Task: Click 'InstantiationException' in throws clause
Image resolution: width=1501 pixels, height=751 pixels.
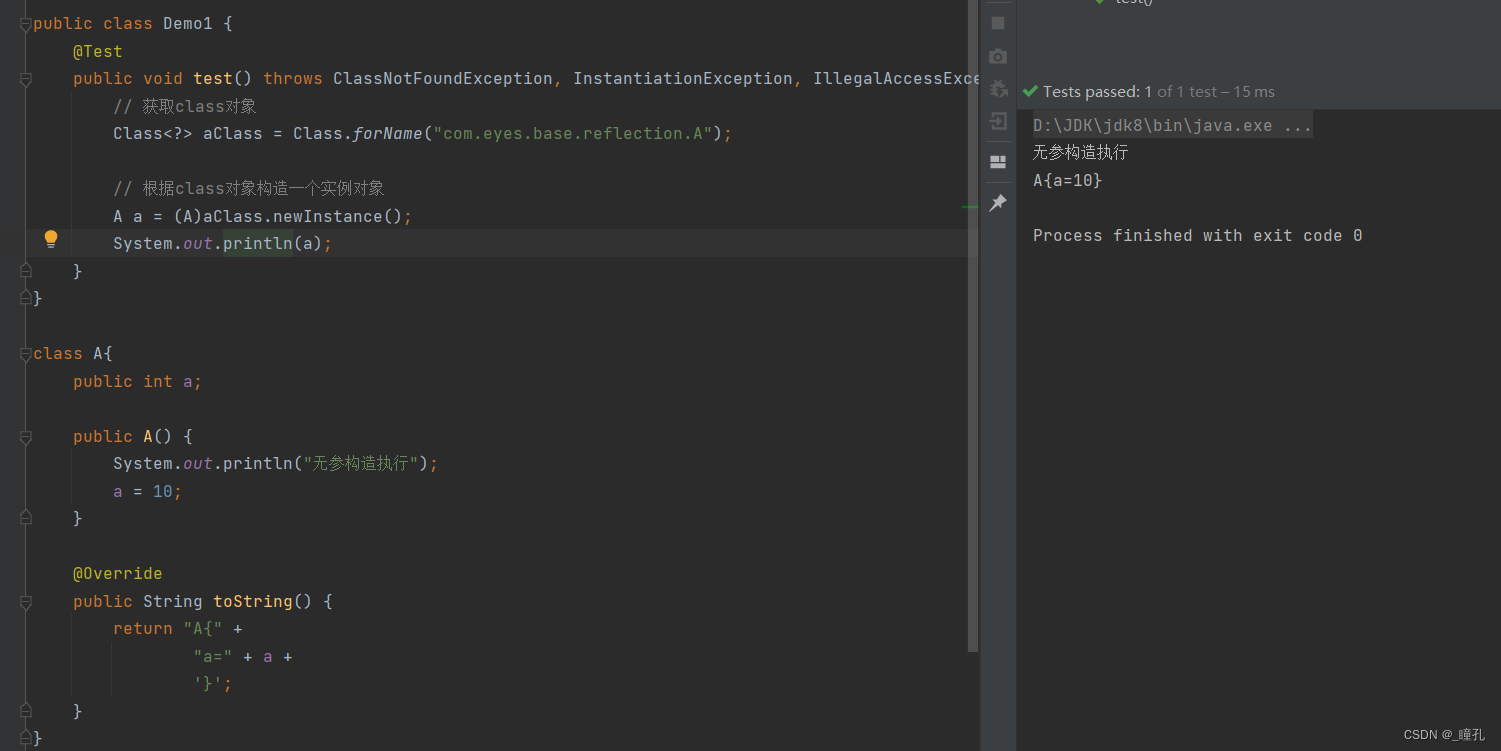Action: (x=682, y=79)
